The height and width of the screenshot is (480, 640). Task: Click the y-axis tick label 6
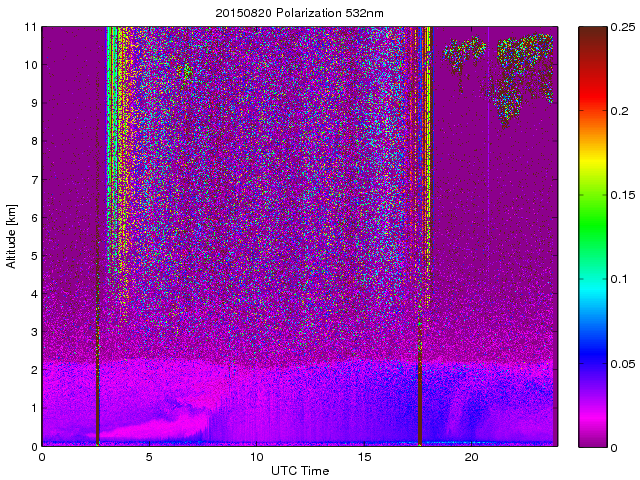point(32,217)
